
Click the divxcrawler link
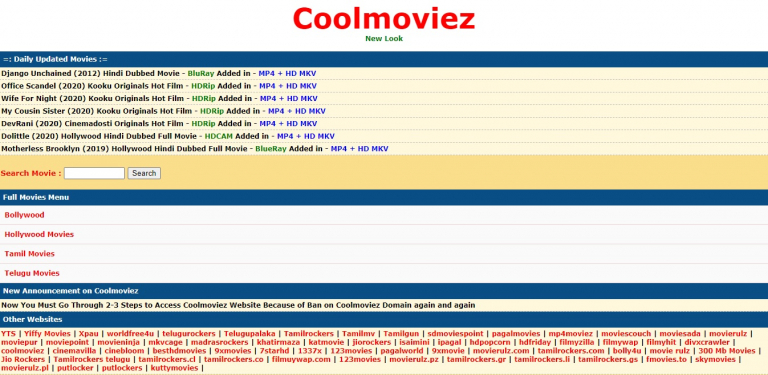(707, 342)
